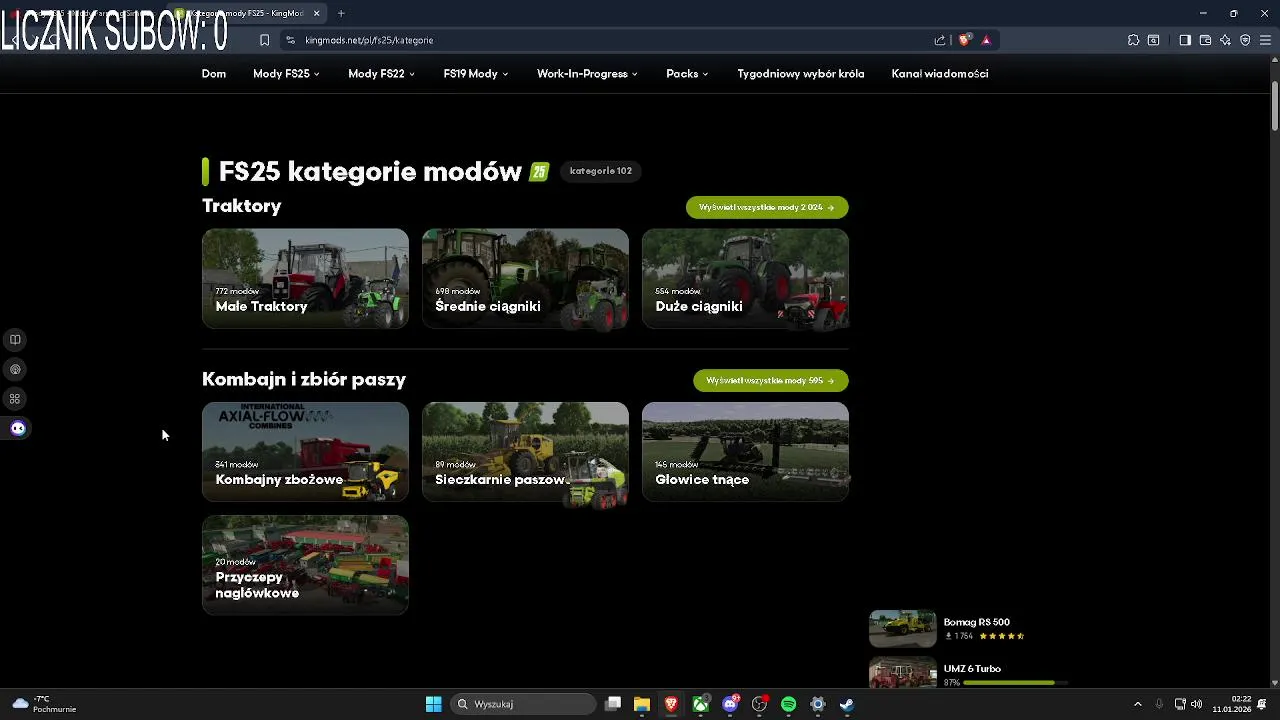Viewport: 1280px width, 720px height.
Task: Open the Średnie ciągniki category card
Action: tap(525, 278)
